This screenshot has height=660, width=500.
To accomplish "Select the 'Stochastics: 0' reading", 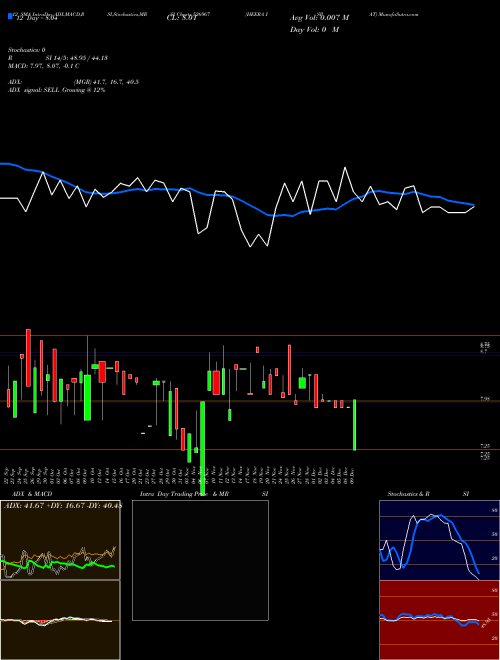I will pyautogui.click(x=27, y=50).
